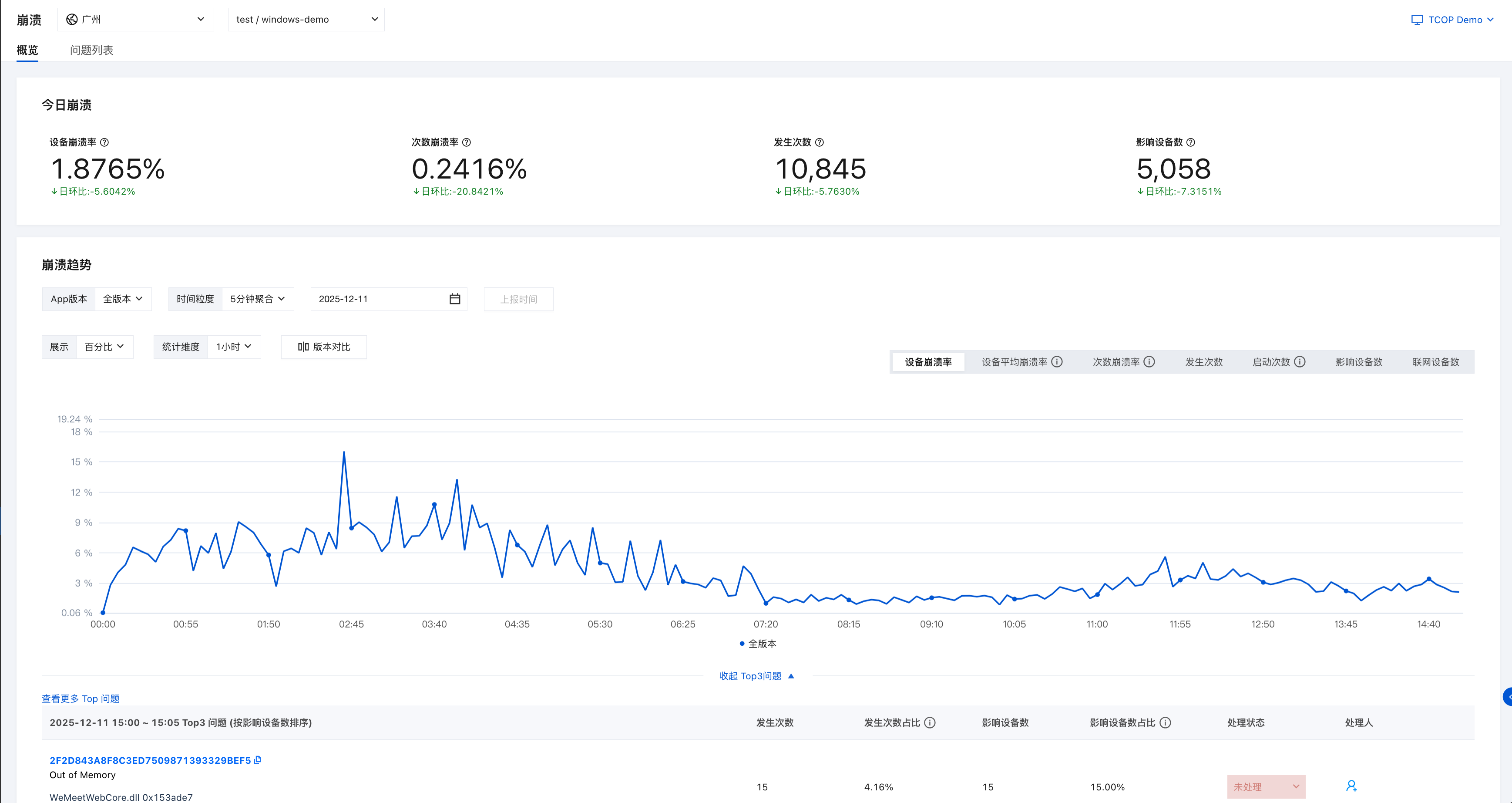
Task: Switch chart metric to 发生次数
Action: 1203,362
